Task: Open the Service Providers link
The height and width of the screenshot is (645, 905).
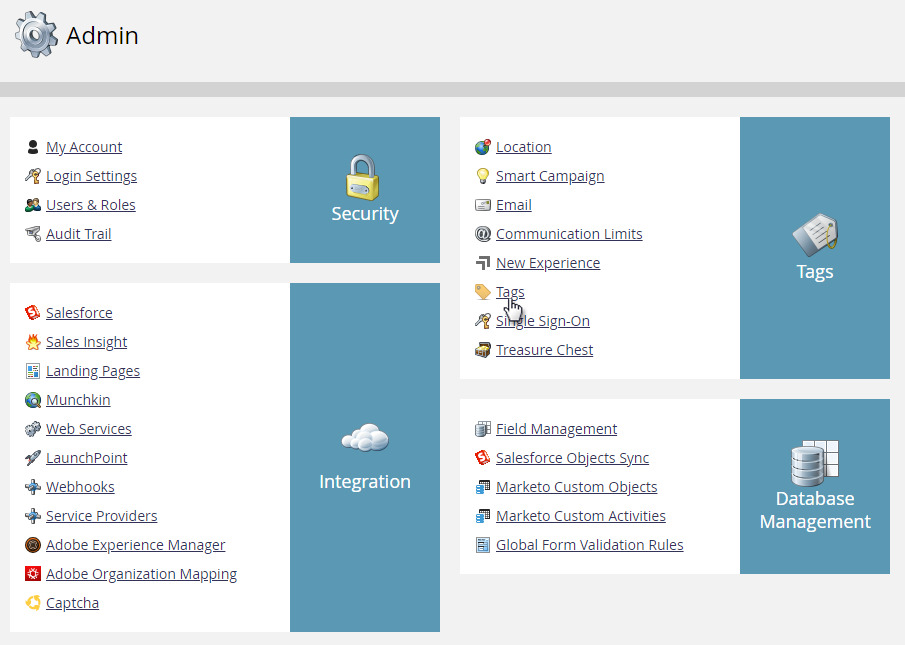Action: (102, 516)
